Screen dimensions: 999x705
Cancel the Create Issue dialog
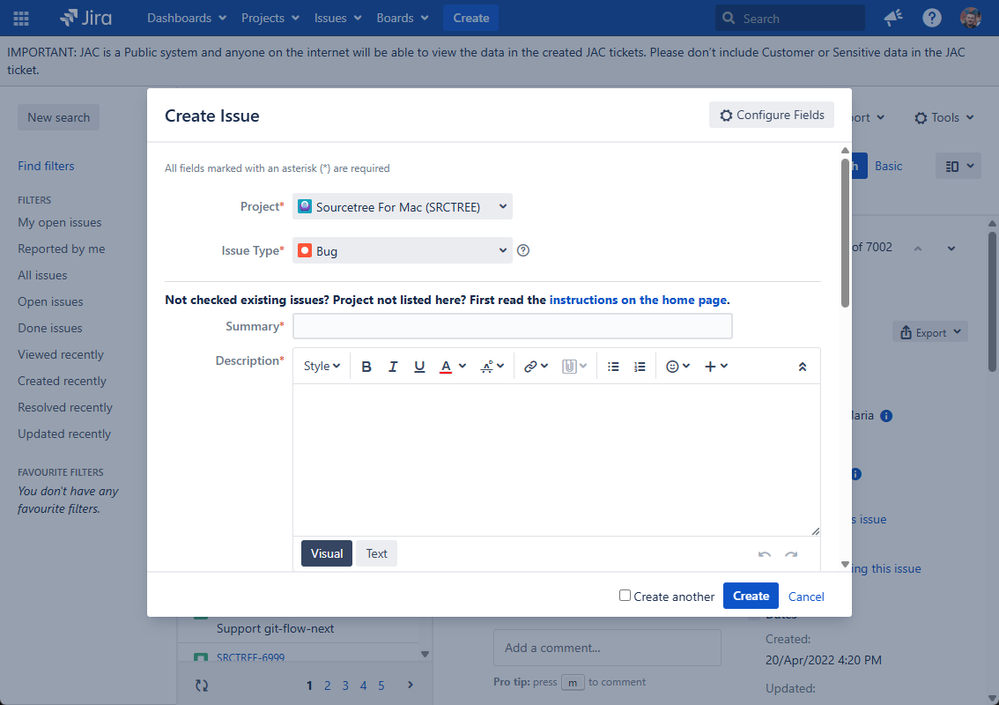[x=806, y=596]
